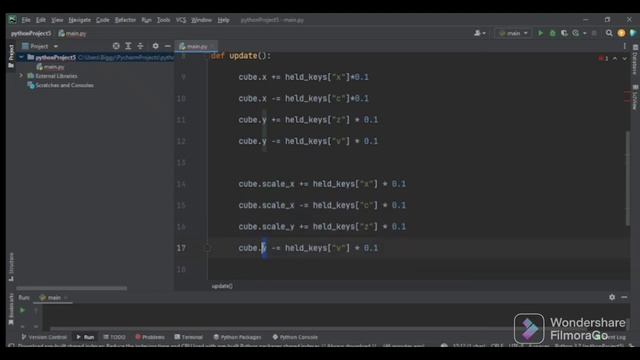The height and width of the screenshot is (360, 640).
Task: Toggle the TODO tool window
Action: click(x=114, y=337)
